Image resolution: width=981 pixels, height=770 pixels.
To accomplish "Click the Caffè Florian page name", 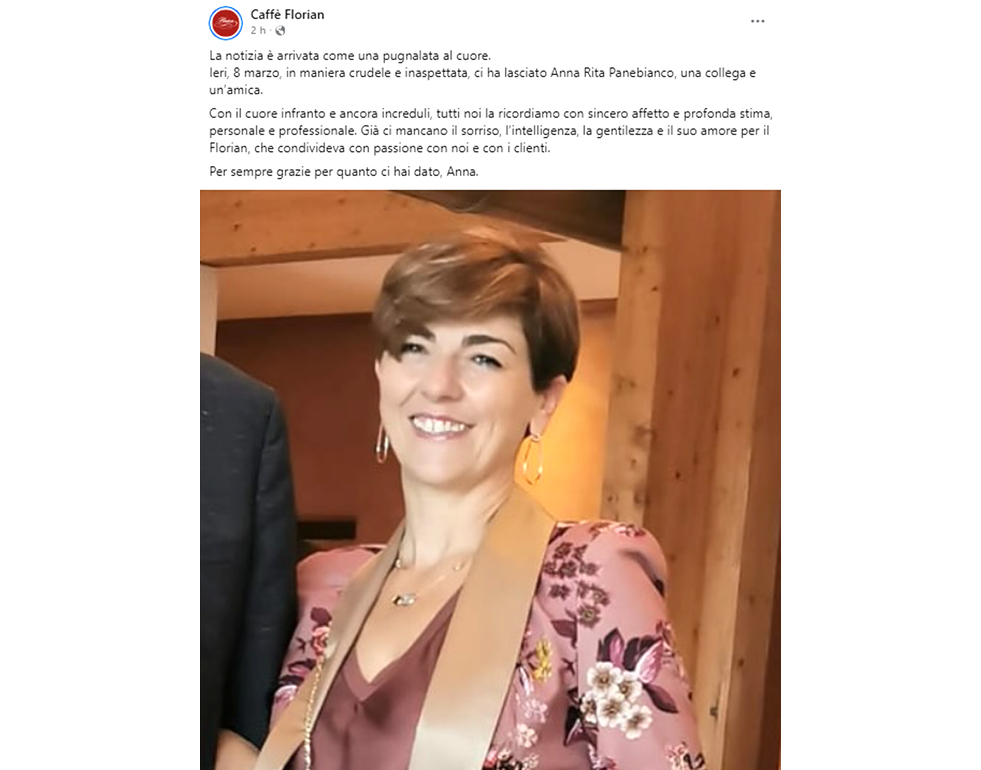I will click(287, 14).
